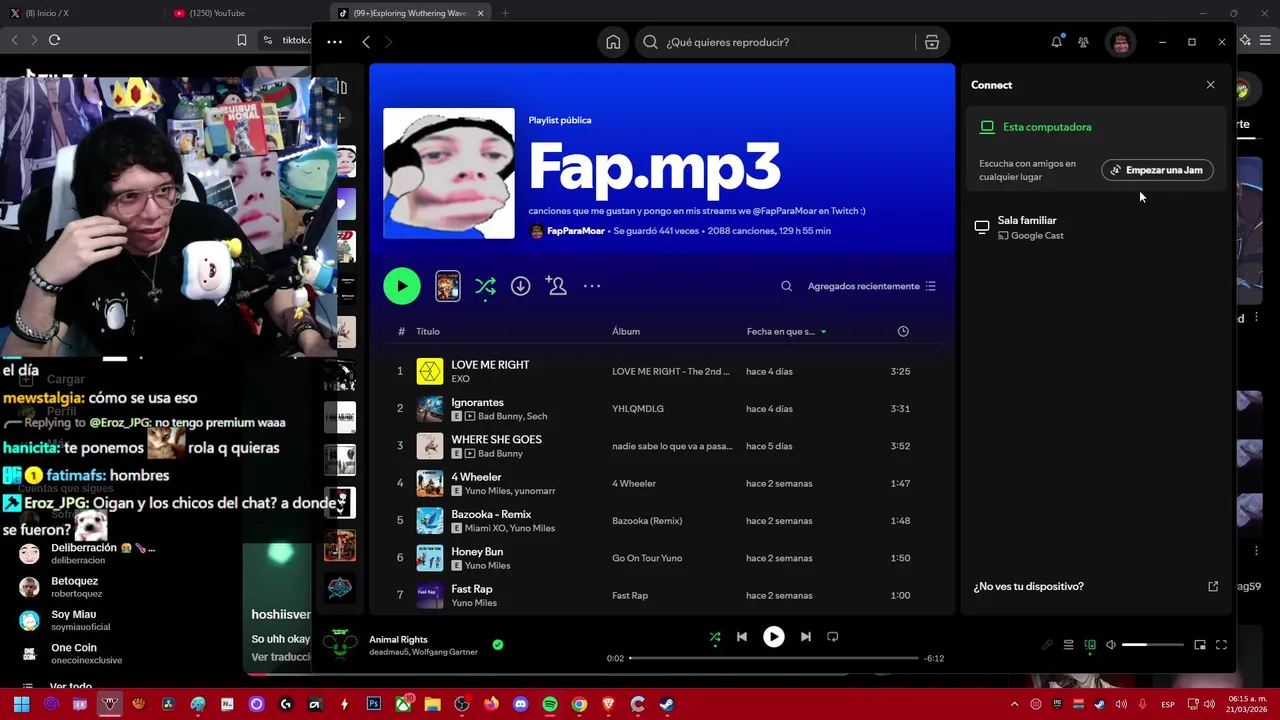Show hidden system tray icons
This screenshot has width=1280, height=720.
click(1014, 704)
